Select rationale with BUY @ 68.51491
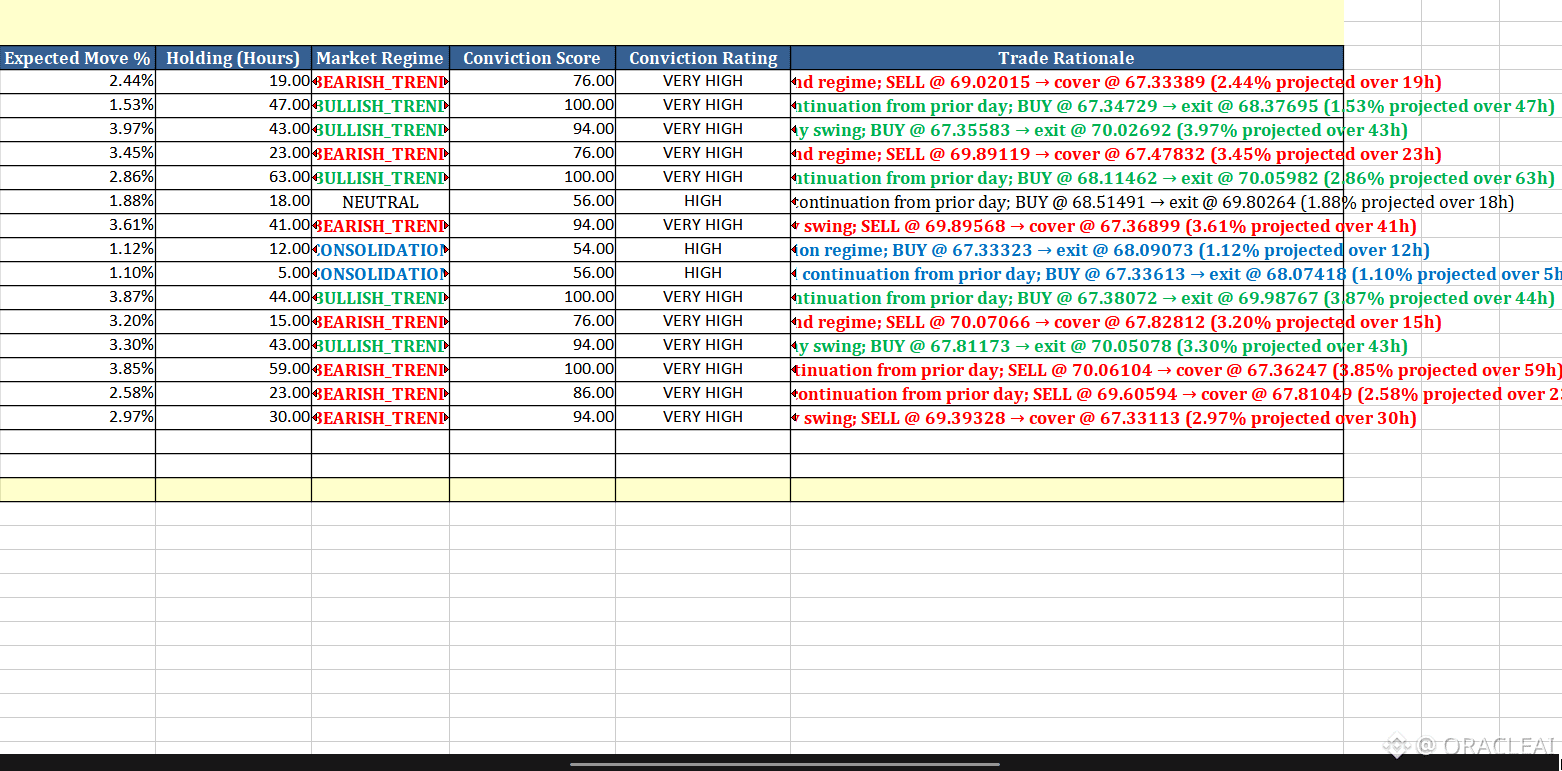Screen dimensions: 1562x771 pyautogui.click(x=1067, y=202)
